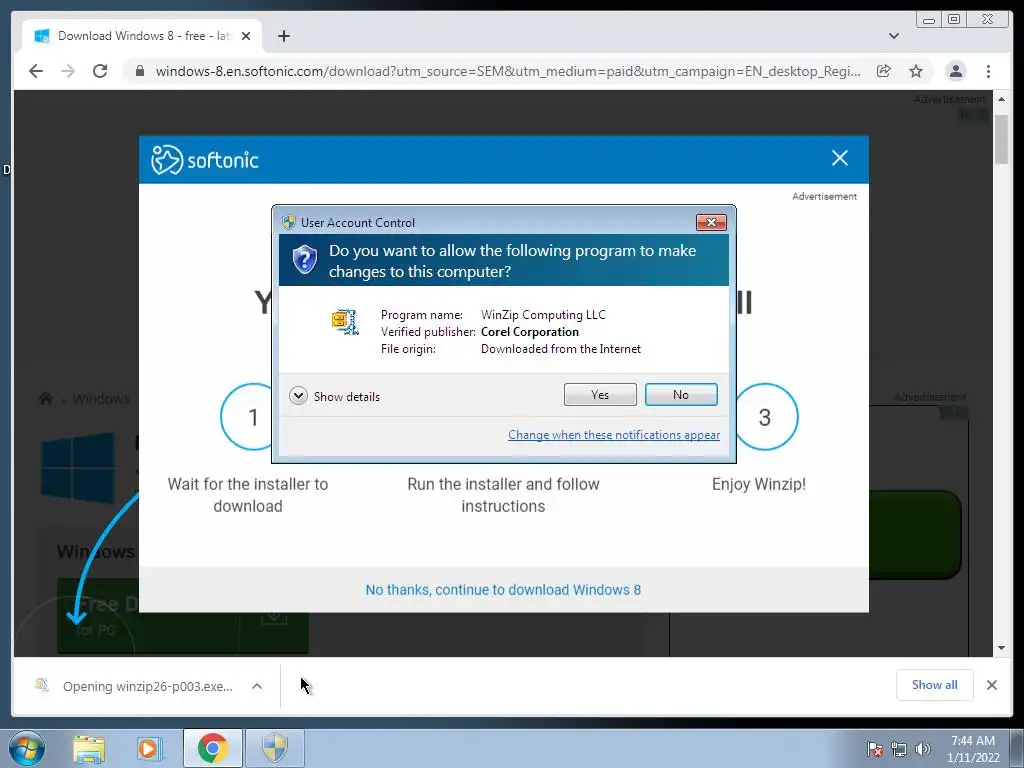The width and height of the screenshot is (1024, 768).
Task: Open Change when these notifications appear link
Action: coord(614,435)
